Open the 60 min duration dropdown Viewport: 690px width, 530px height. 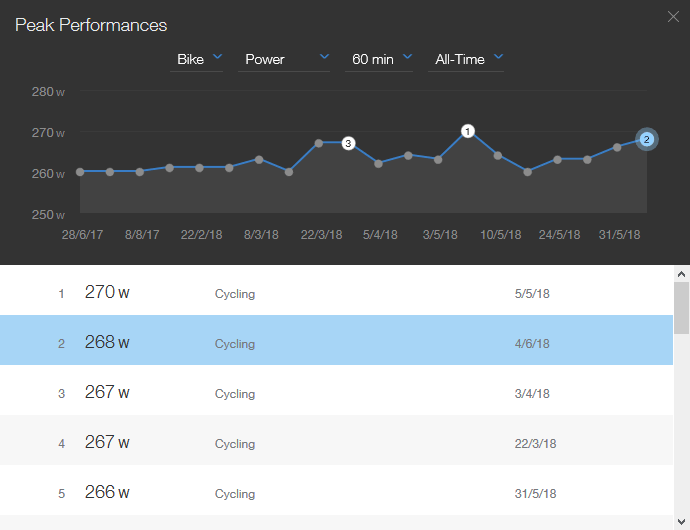(x=379, y=59)
